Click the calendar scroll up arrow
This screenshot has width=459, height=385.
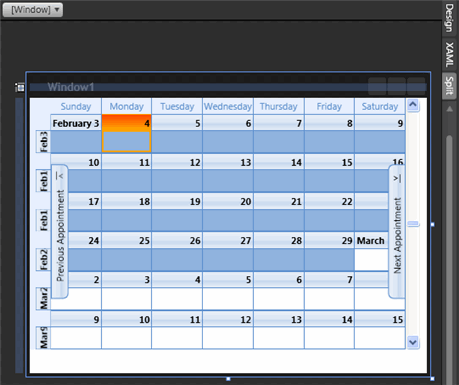point(413,106)
